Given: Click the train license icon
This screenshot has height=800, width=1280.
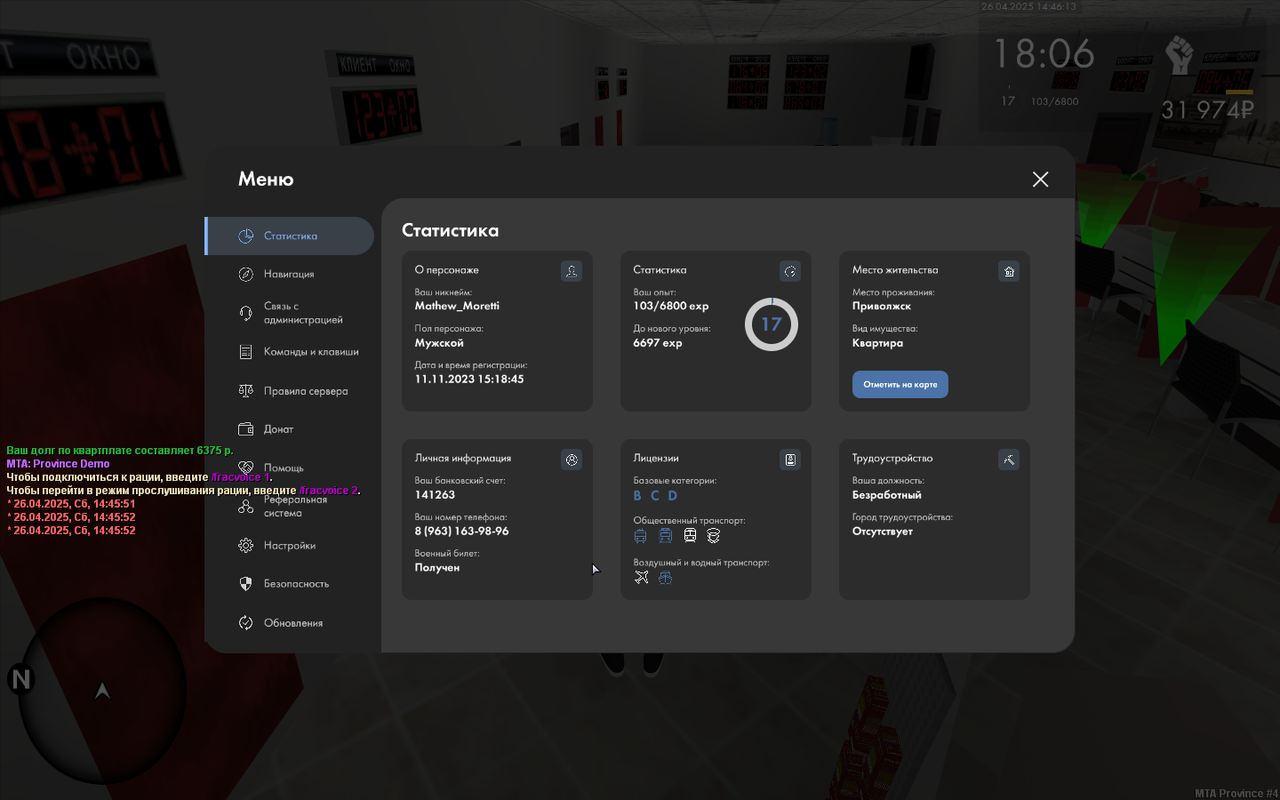Looking at the screenshot, I should [x=690, y=536].
